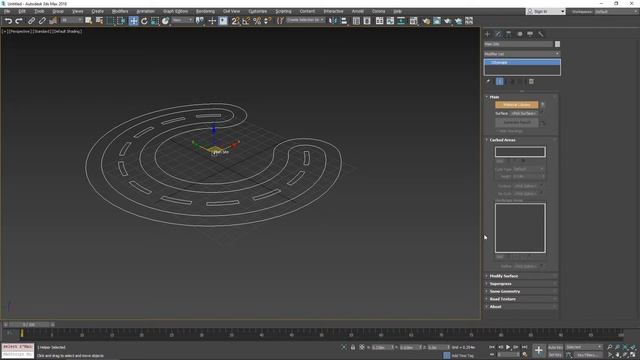Open the reference coordinate system dropdown
Screen dimensions: 640x360
tap(182, 20)
